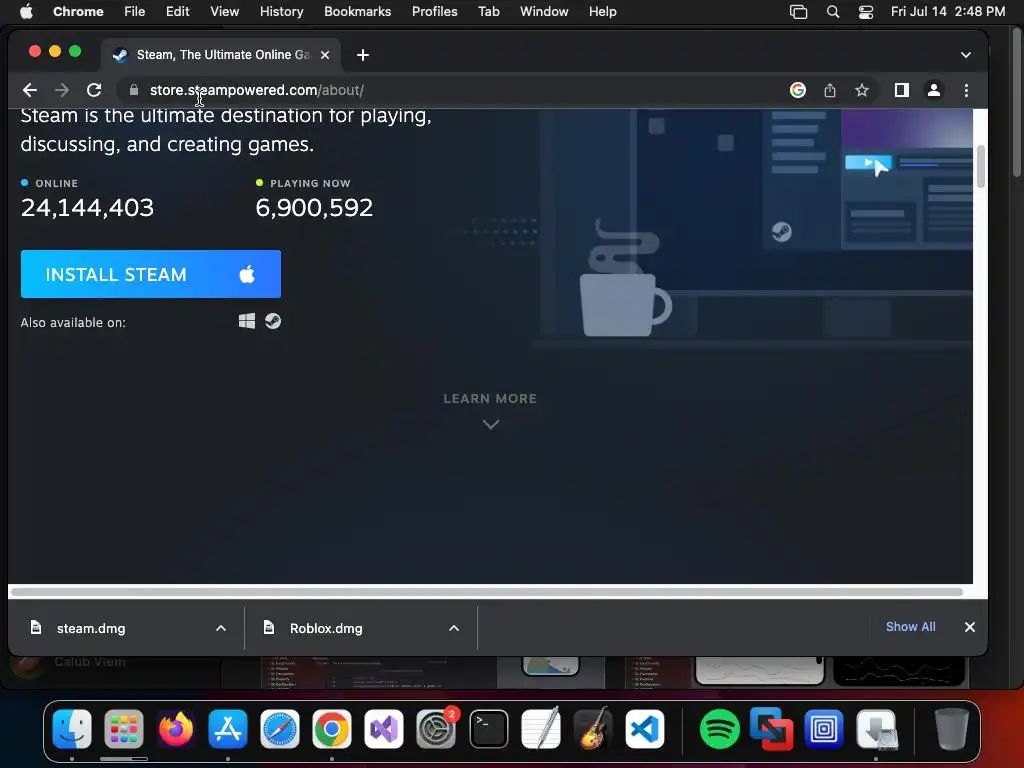Click the lock icon in the address bar
The height and width of the screenshot is (768, 1024).
click(134, 90)
